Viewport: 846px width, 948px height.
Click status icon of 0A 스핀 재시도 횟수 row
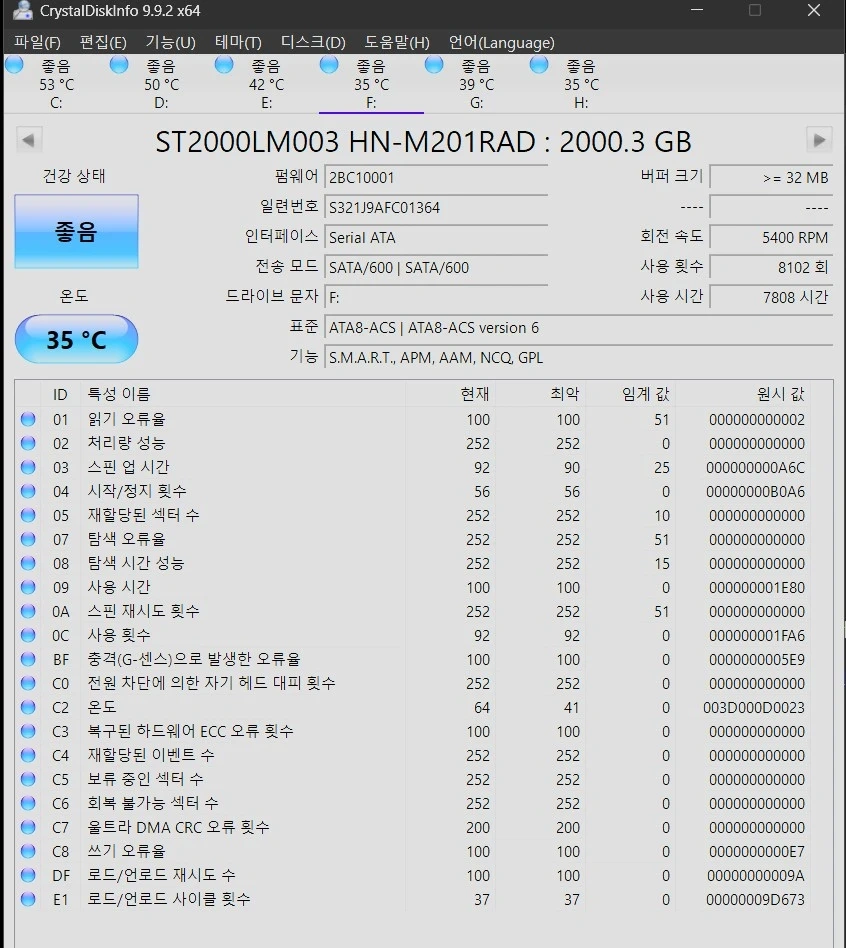click(28, 611)
